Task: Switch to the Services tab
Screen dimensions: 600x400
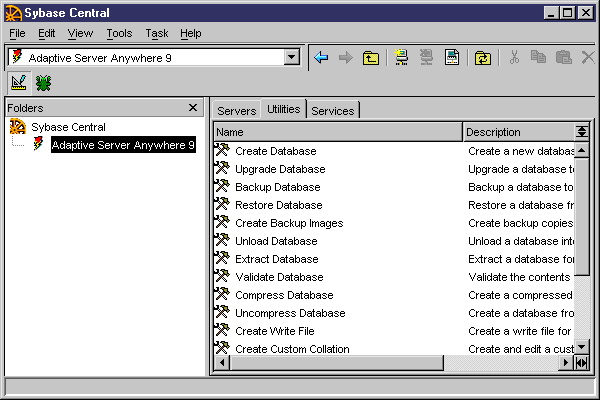Action: 333,111
